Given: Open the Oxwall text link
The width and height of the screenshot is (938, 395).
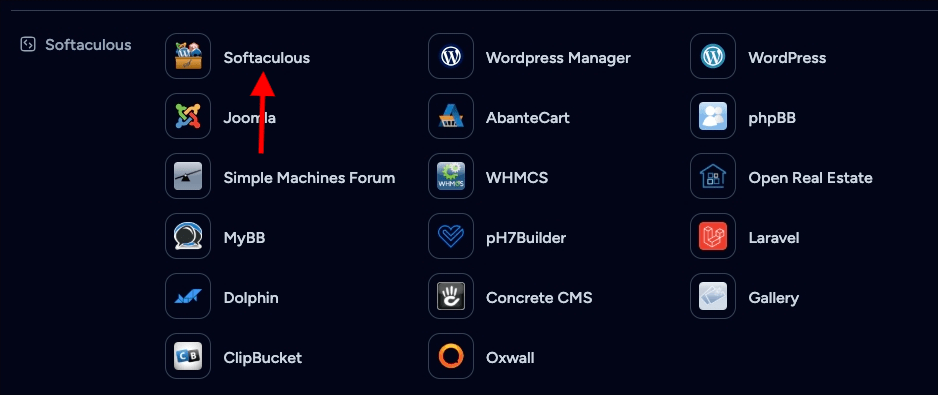Looking at the screenshot, I should 510,357.
